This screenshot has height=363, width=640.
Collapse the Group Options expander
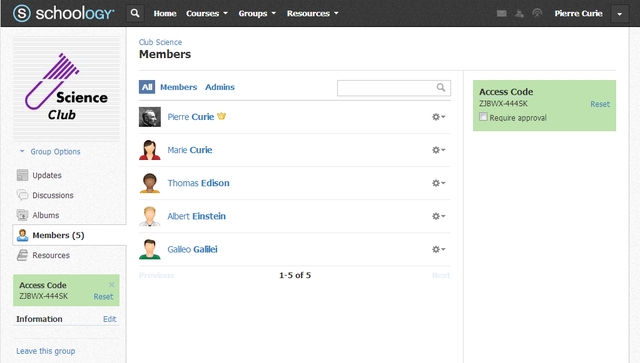(x=50, y=151)
